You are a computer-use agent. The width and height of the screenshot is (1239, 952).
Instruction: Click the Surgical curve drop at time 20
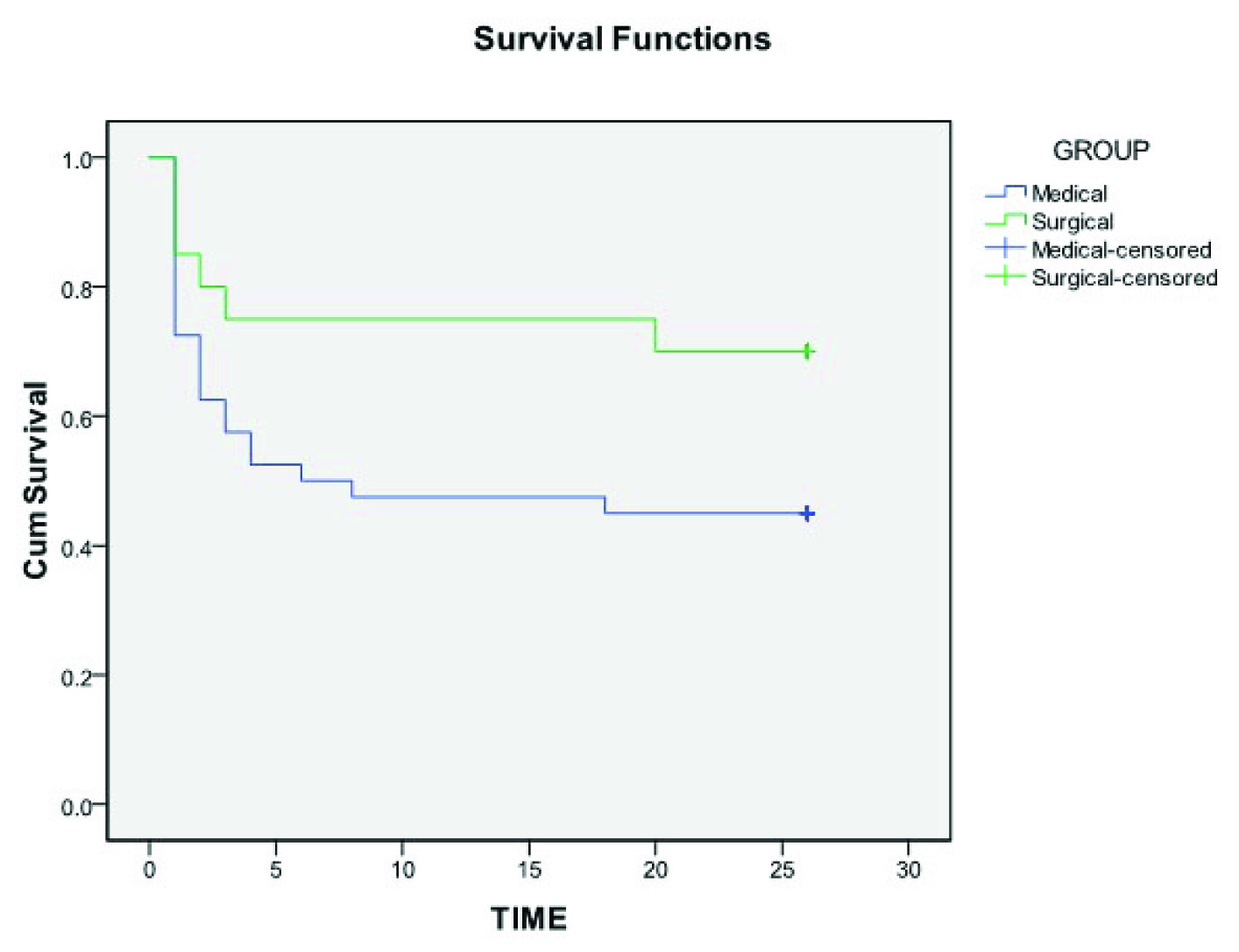(x=655, y=335)
